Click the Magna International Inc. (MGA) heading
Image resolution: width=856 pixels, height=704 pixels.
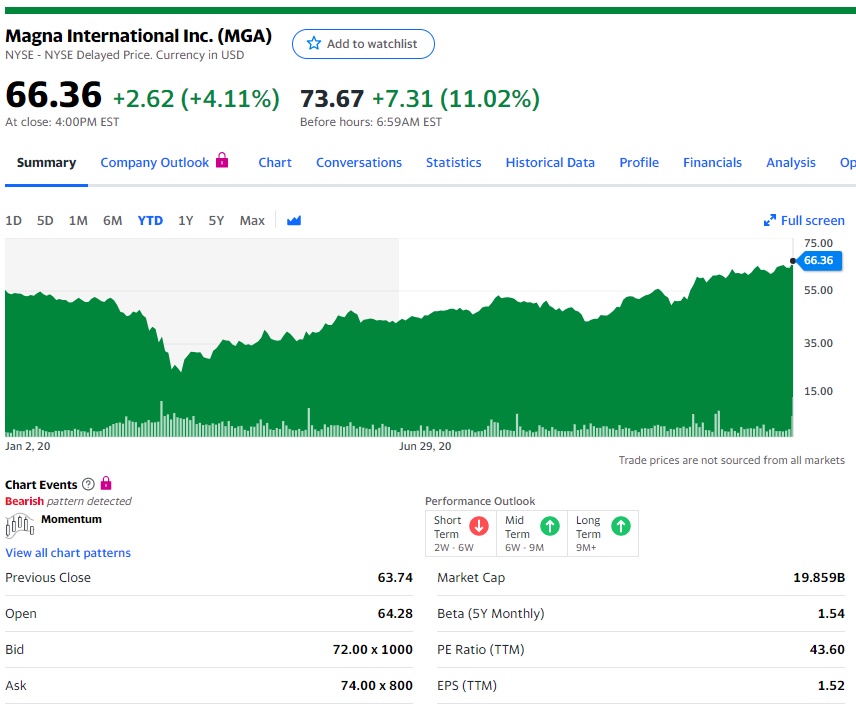(138, 36)
